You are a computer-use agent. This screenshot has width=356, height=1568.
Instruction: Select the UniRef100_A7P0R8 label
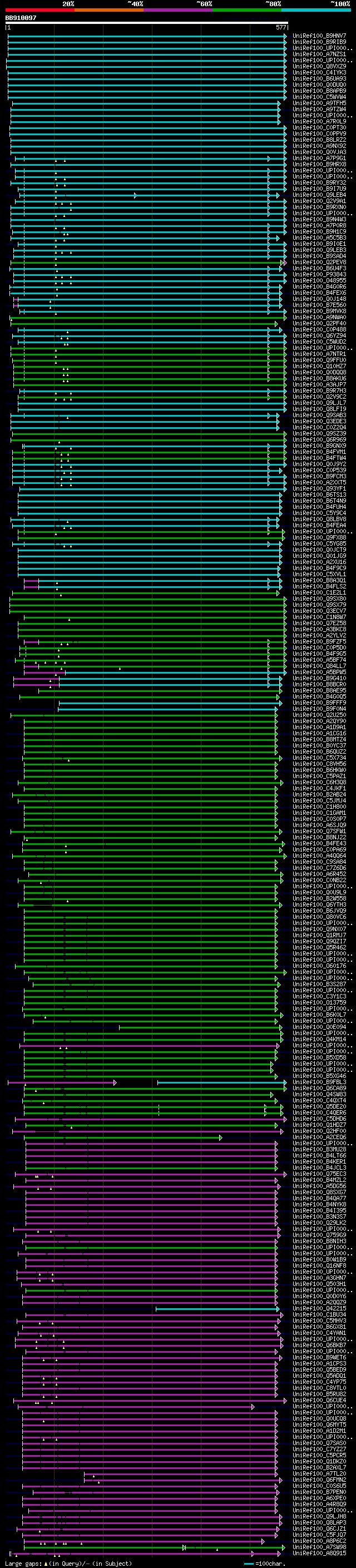coord(319,225)
